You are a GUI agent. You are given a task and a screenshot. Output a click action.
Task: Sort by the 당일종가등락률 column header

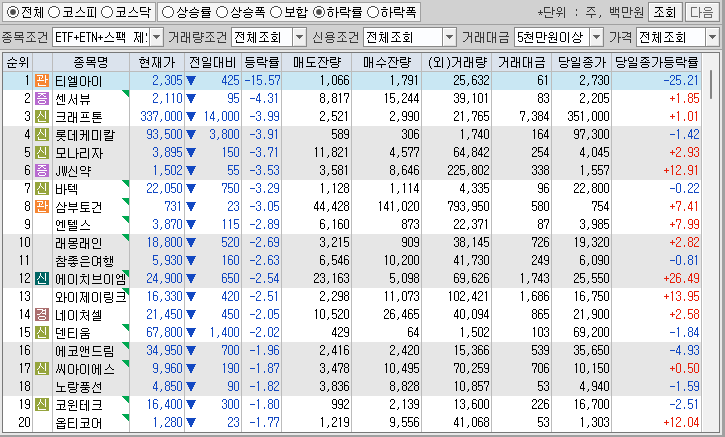coord(656,62)
